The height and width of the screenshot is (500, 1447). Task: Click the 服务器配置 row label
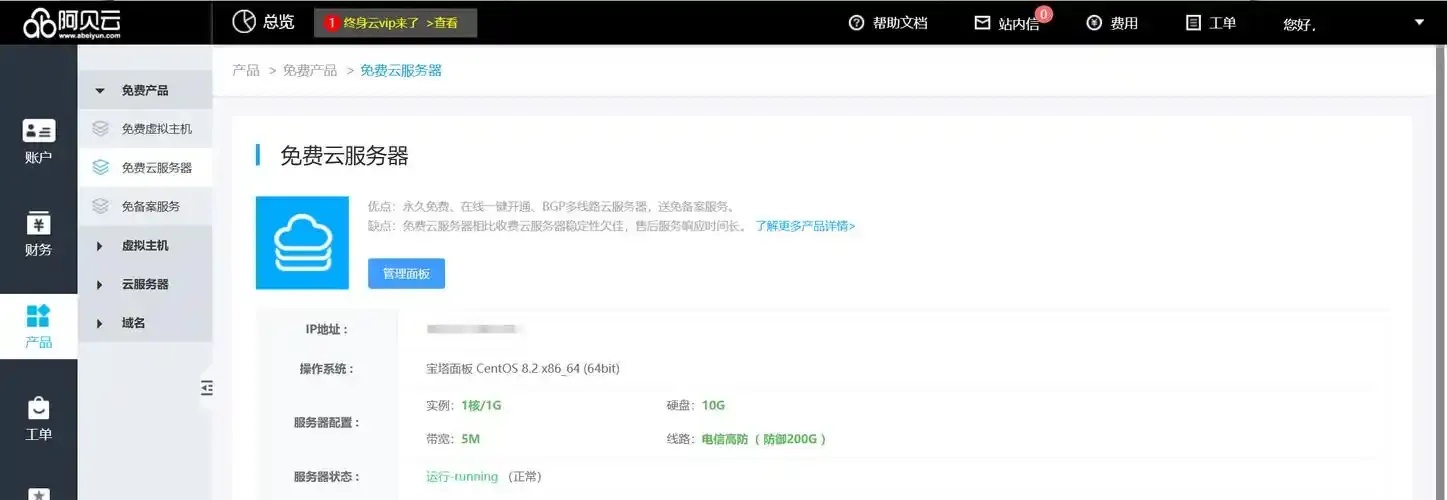point(327,423)
